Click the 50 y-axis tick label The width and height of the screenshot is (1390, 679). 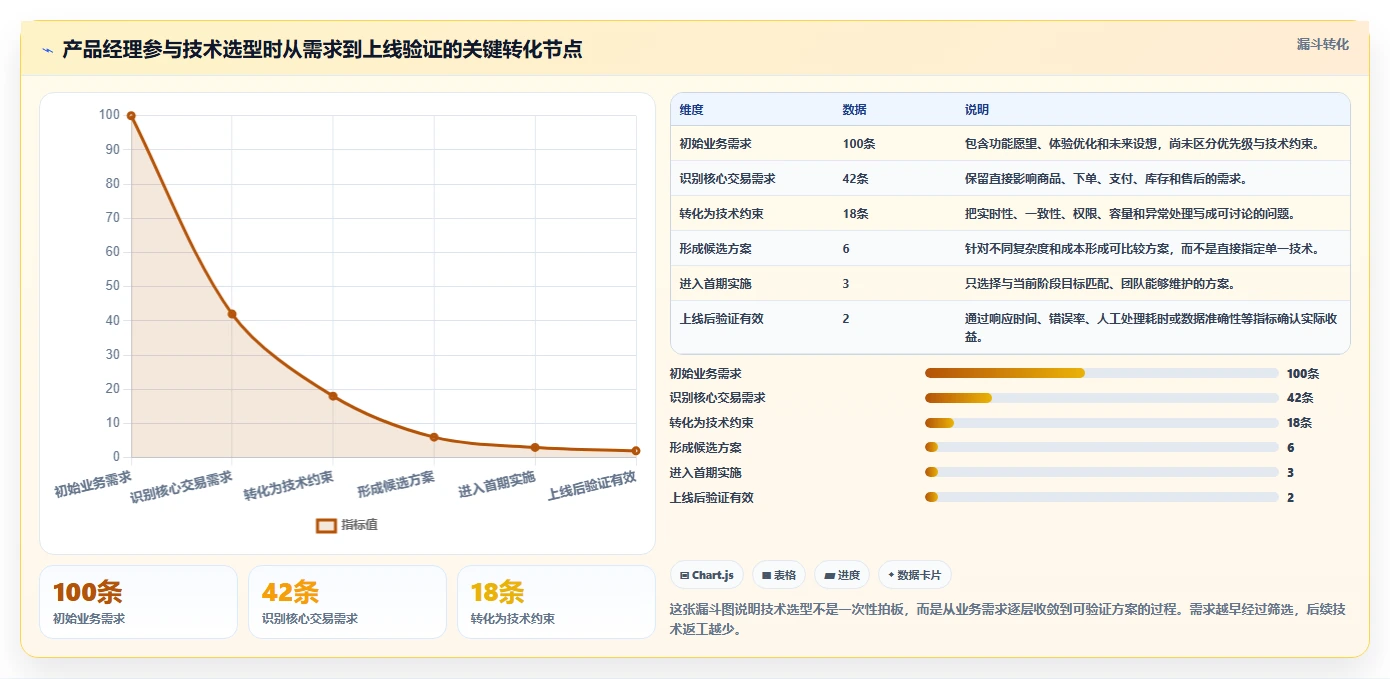click(x=112, y=286)
